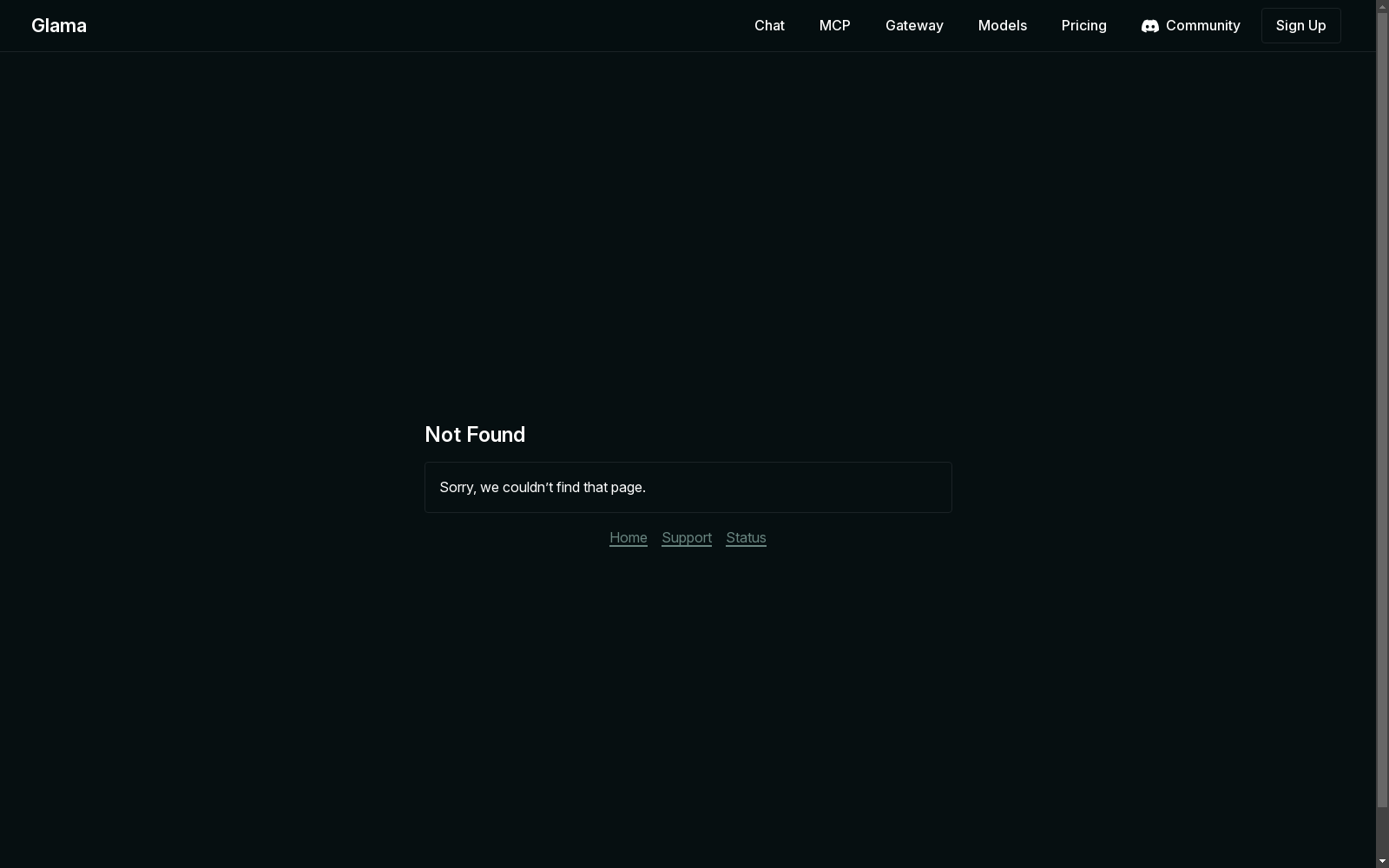The width and height of the screenshot is (1389, 868).
Task: Click the Sign Up button
Action: [x=1300, y=25]
